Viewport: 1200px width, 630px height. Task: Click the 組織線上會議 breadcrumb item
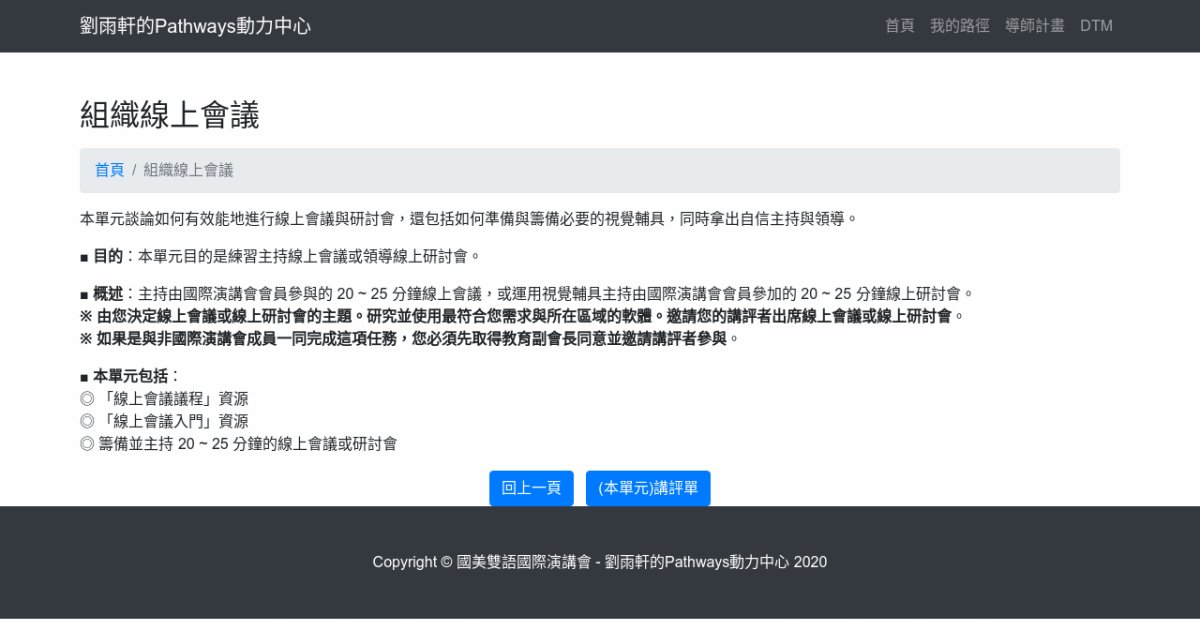click(188, 170)
